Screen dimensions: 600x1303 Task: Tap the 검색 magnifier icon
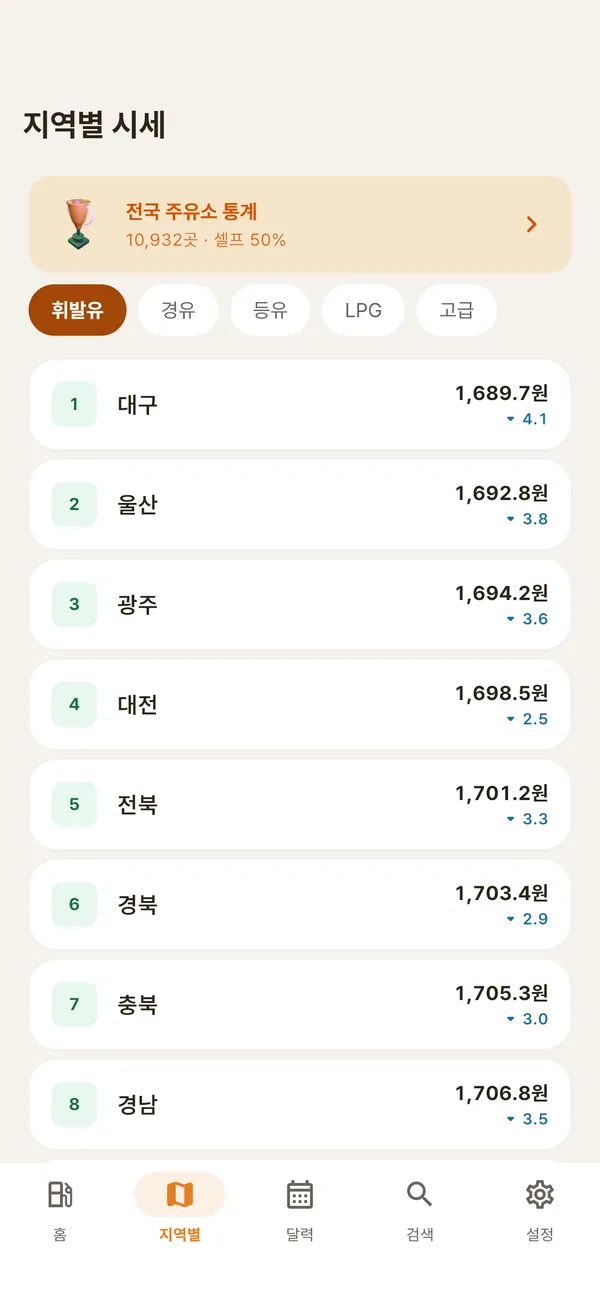[420, 1194]
